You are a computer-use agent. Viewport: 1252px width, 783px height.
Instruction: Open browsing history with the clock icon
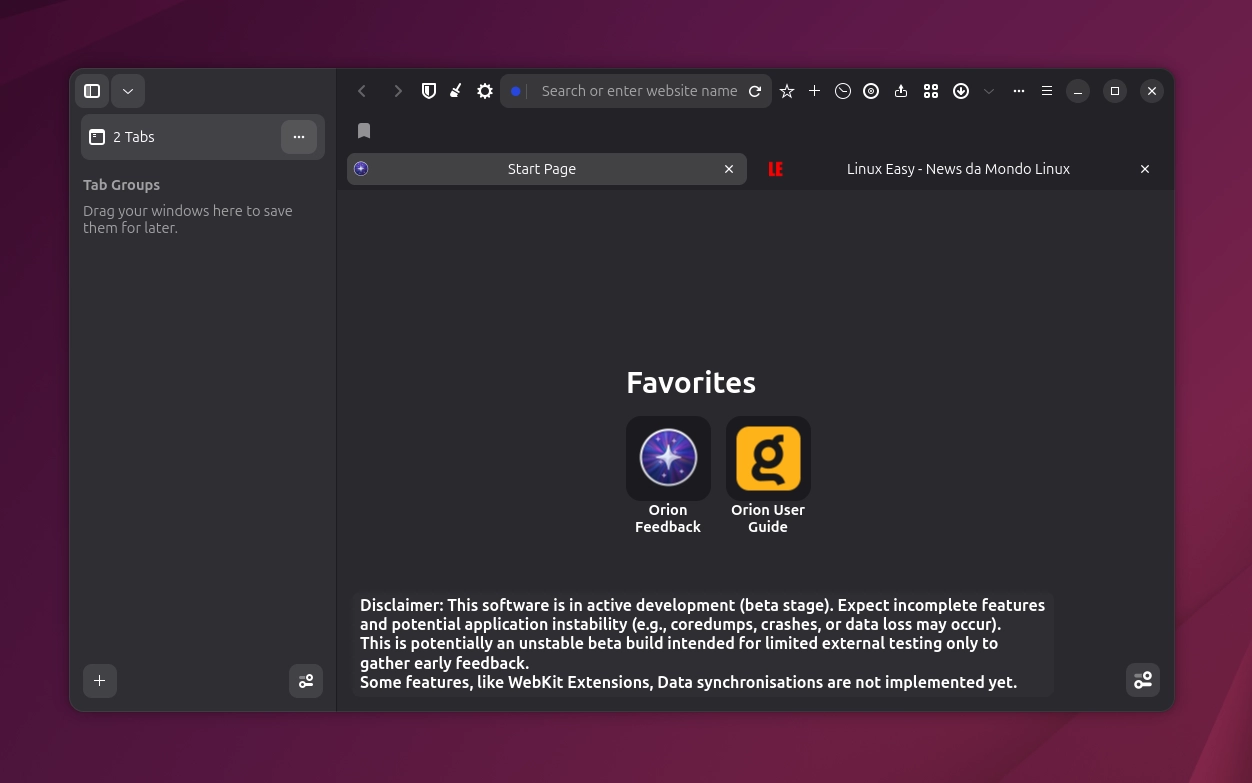843,90
